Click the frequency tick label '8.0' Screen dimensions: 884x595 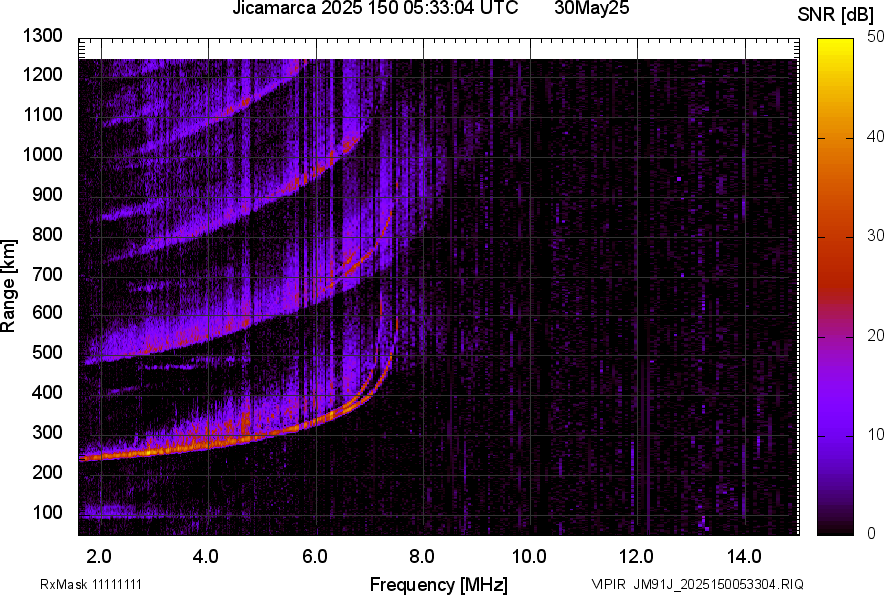pos(422,557)
